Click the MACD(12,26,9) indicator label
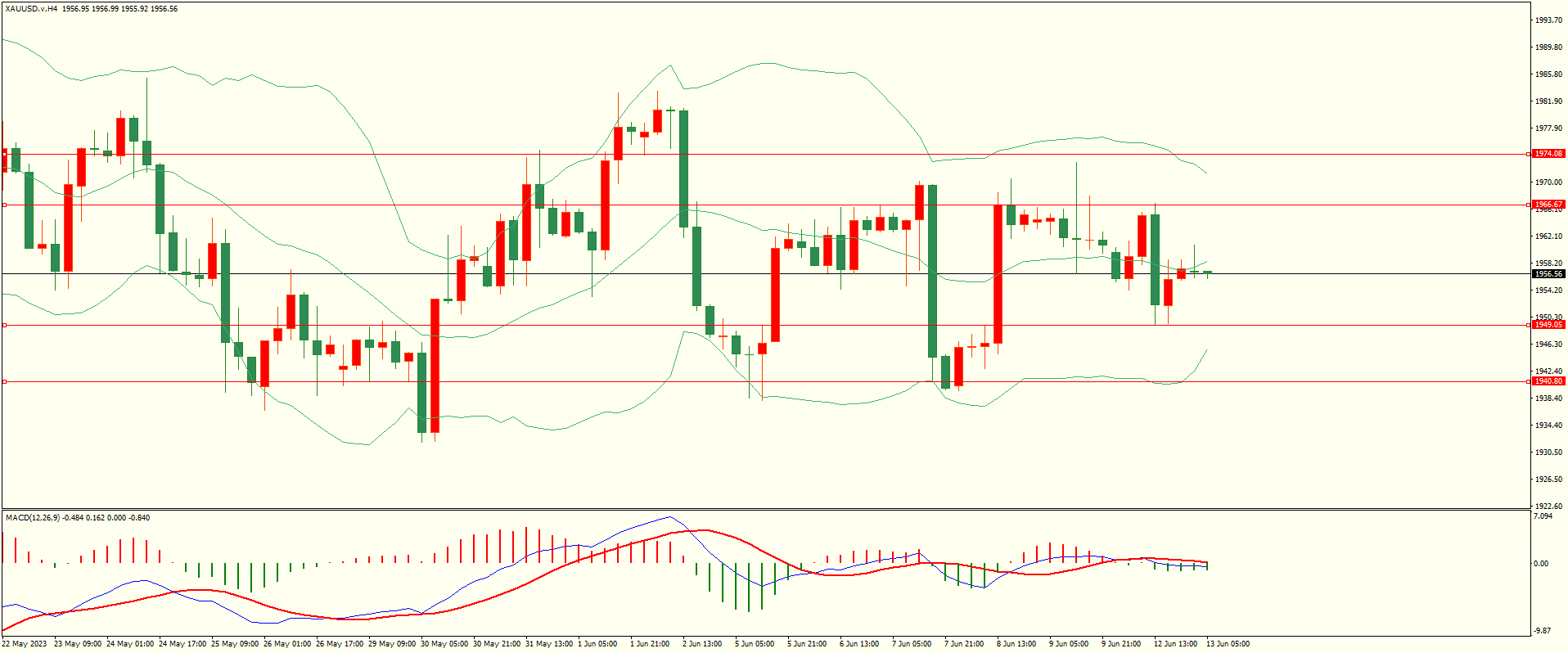Image resolution: width=1568 pixels, height=653 pixels. pyautogui.click(x=33, y=518)
